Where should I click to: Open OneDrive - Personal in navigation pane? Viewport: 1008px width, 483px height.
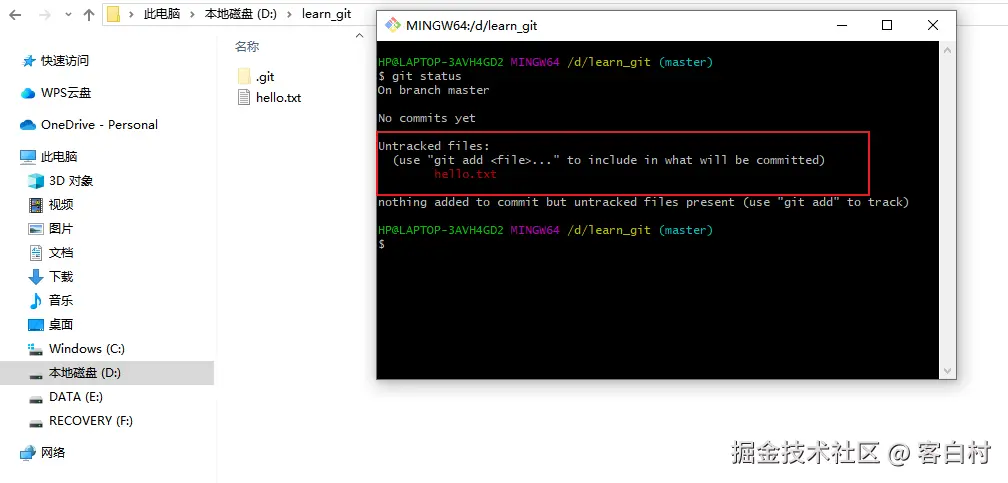click(99, 125)
